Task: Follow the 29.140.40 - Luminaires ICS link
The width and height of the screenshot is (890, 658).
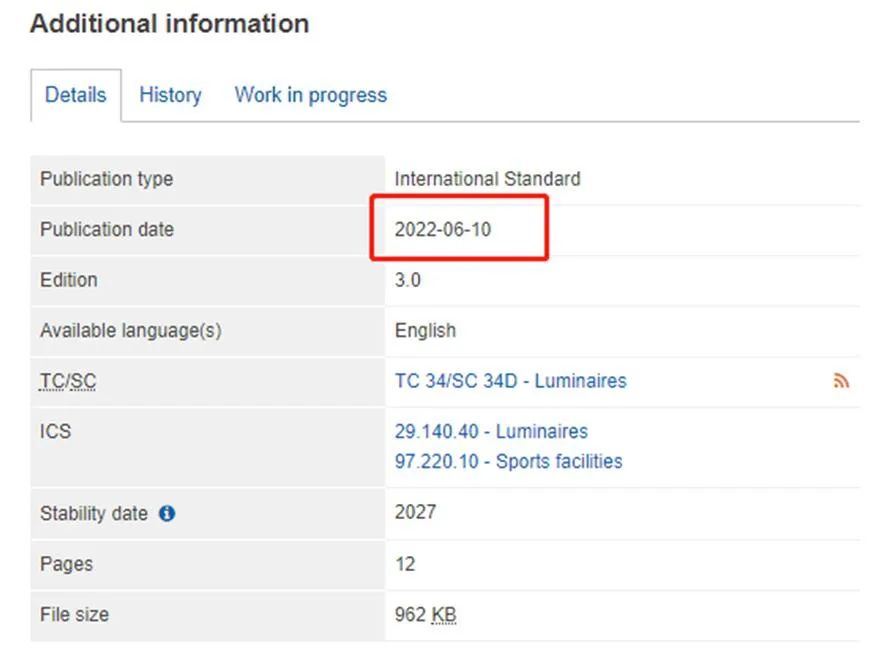Action: pos(491,432)
